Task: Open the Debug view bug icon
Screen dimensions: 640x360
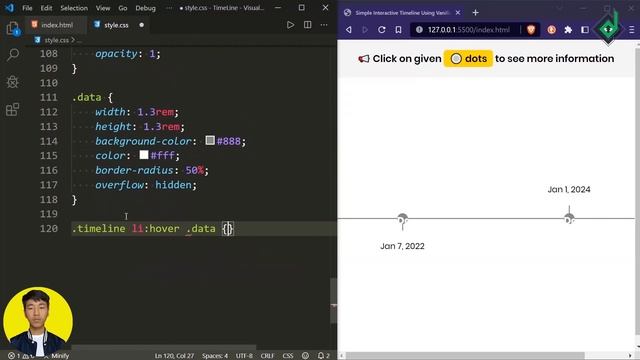Action: [13, 82]
